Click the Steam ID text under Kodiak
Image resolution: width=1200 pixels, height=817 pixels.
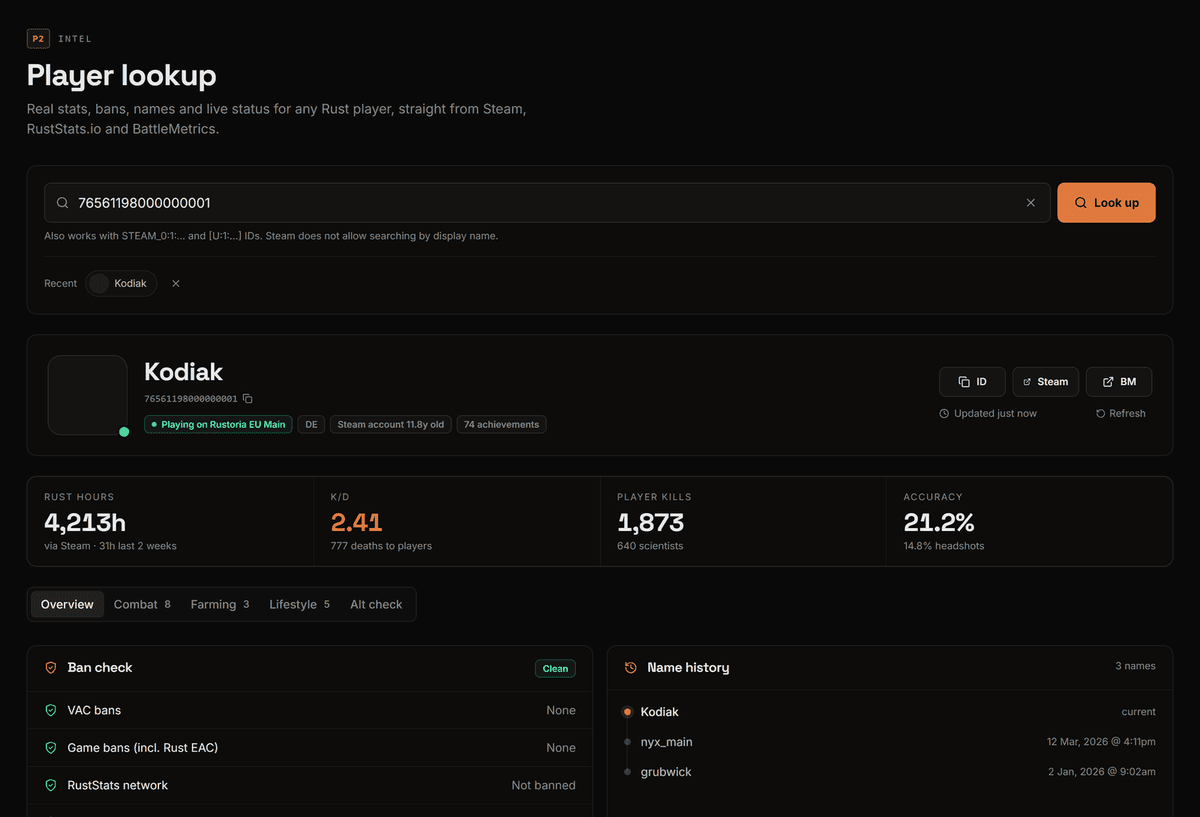[191, 399]
